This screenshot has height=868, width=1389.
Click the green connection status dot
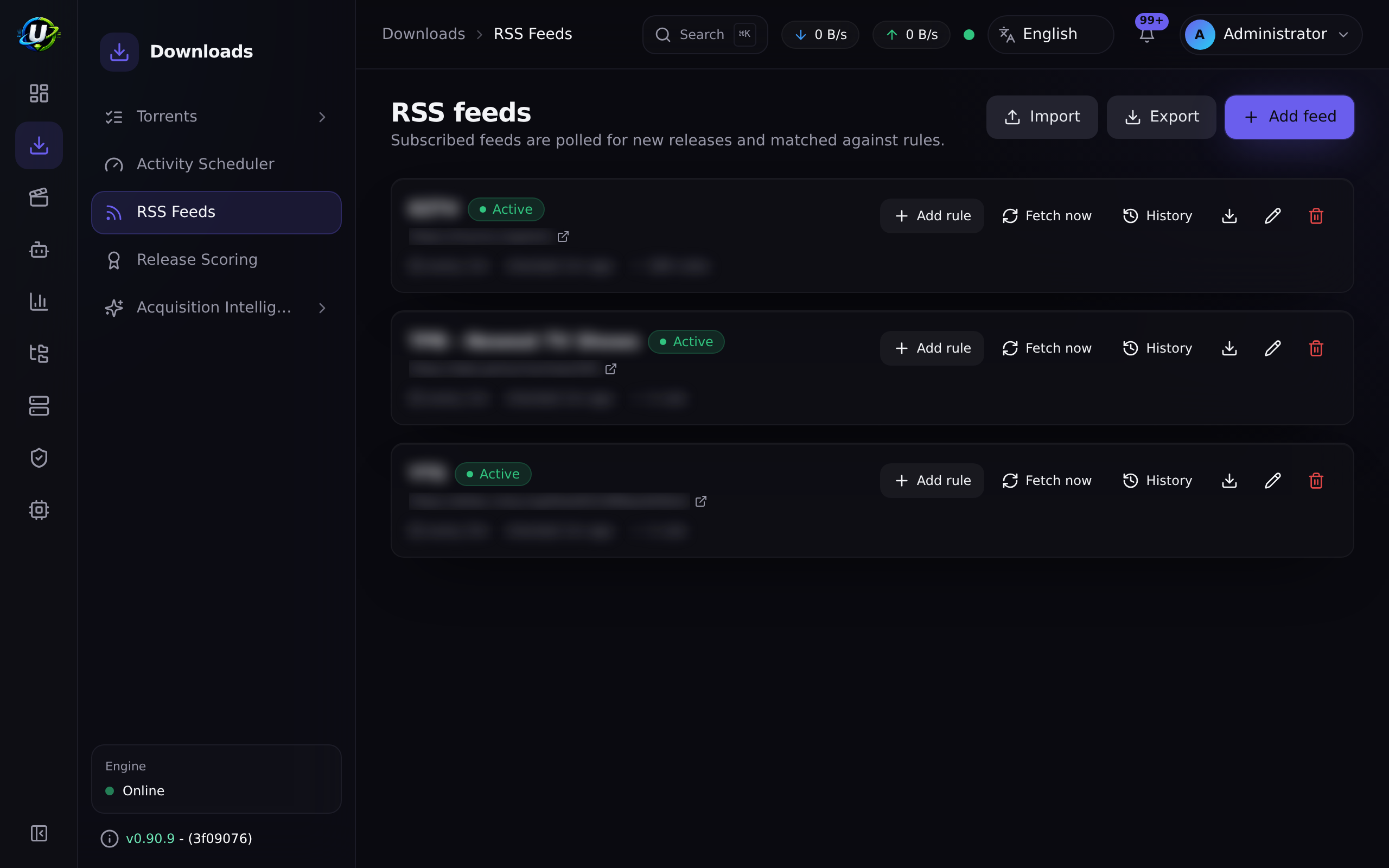(969, 34)
